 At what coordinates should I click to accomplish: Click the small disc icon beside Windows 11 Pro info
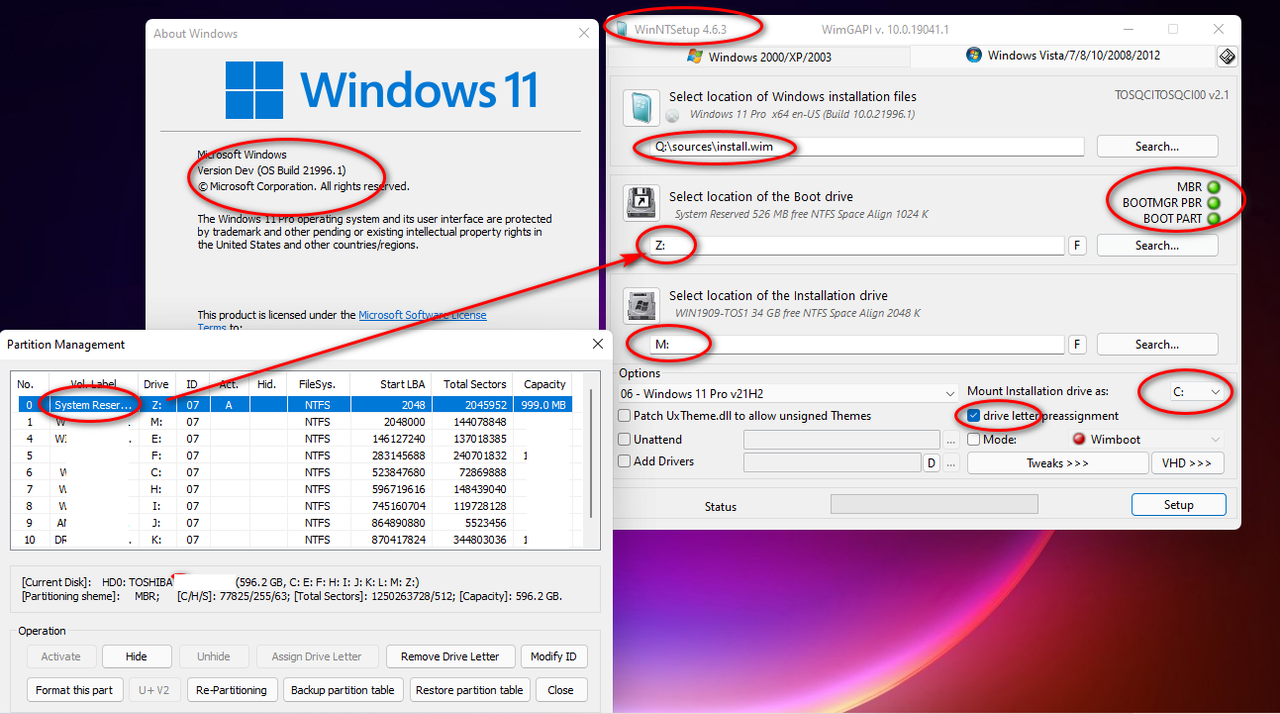(673, 115)
